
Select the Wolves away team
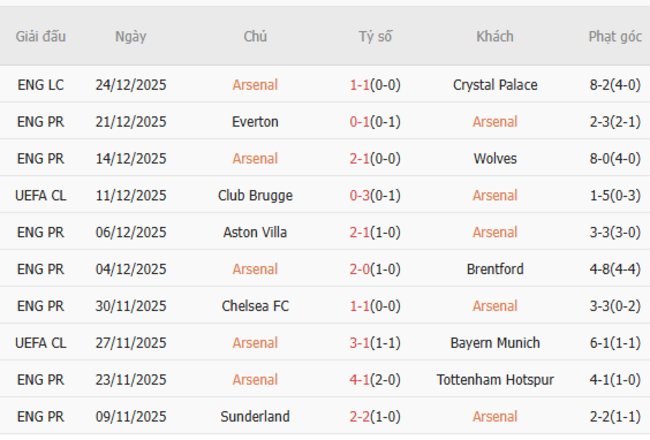tap(495, 159)
